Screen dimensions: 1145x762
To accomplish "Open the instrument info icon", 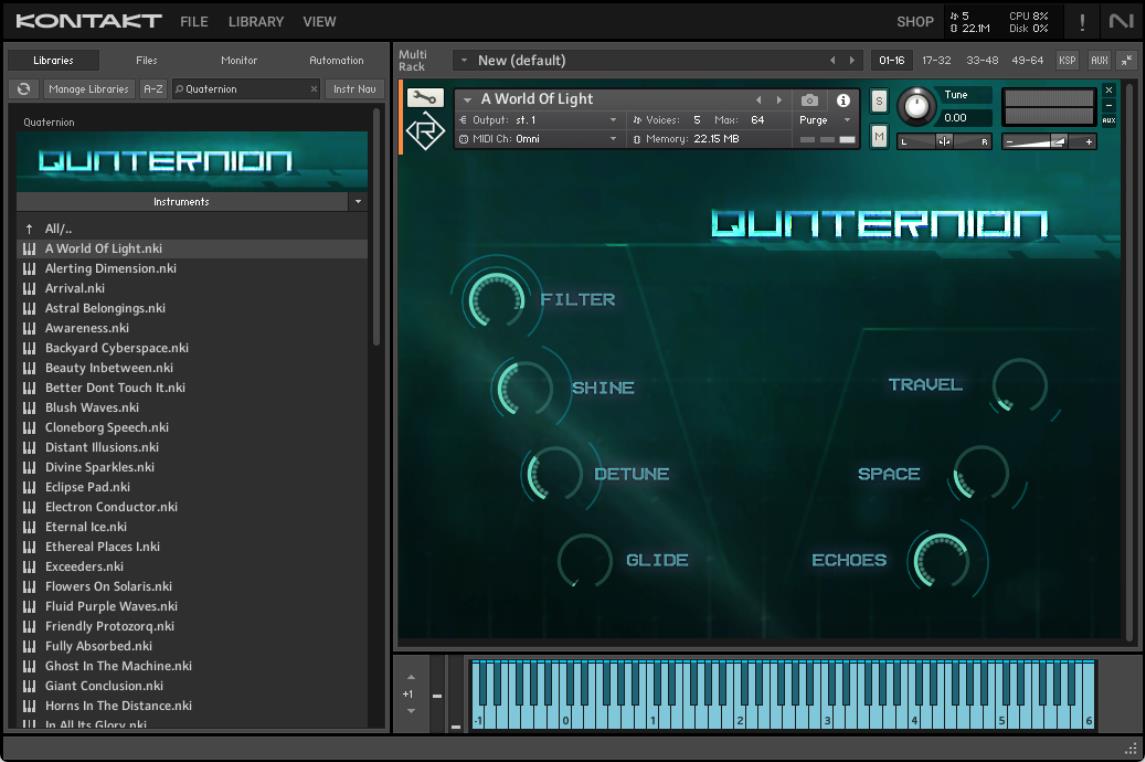I will [x=842, y=100].
